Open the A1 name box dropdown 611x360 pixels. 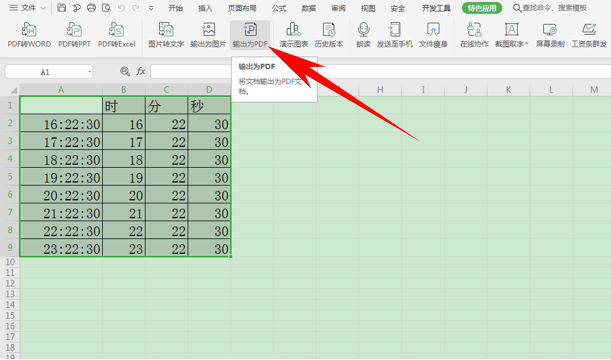point(90,72)
